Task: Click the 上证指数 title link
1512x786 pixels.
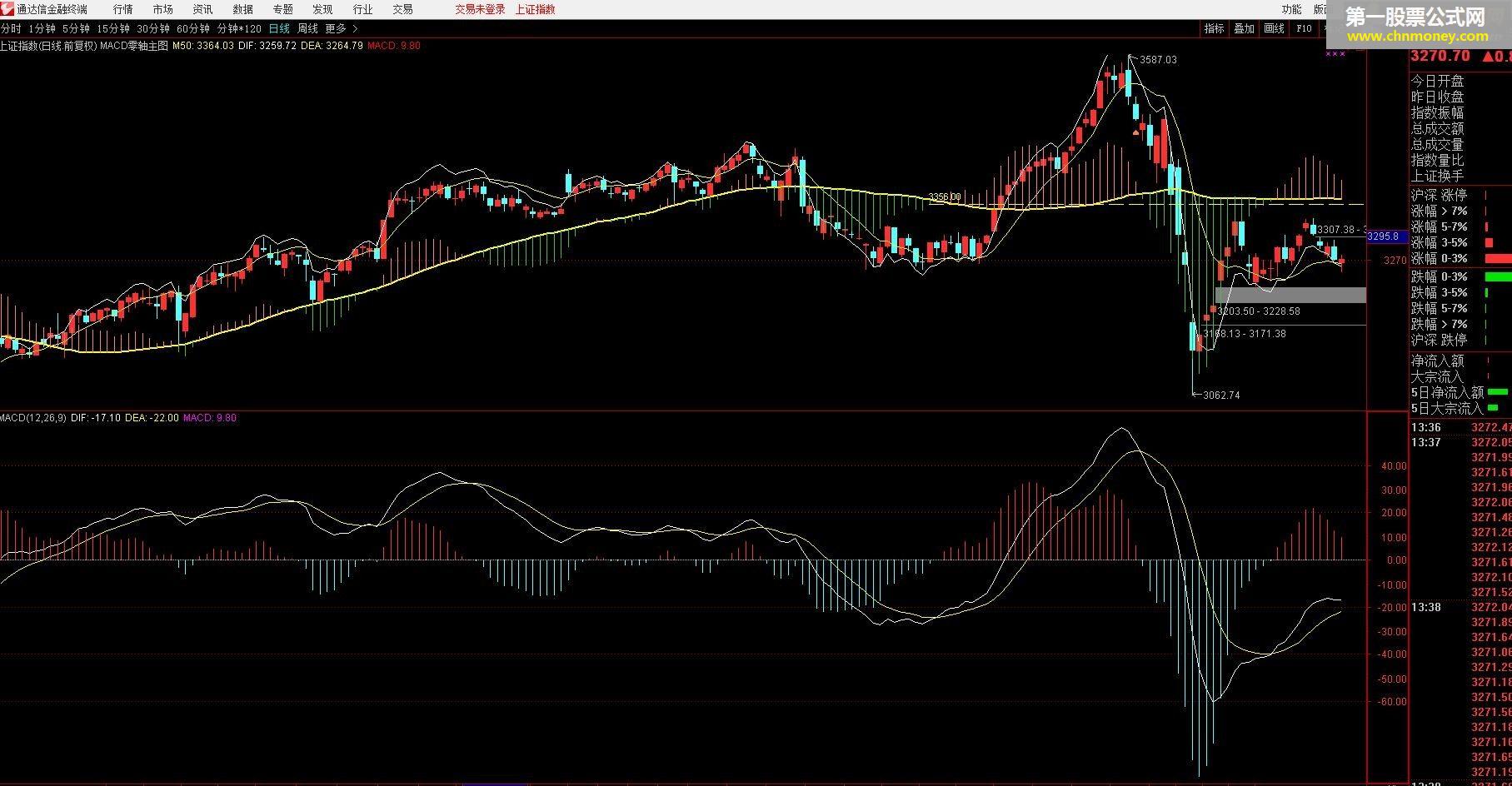Action: tap(535, 9)
